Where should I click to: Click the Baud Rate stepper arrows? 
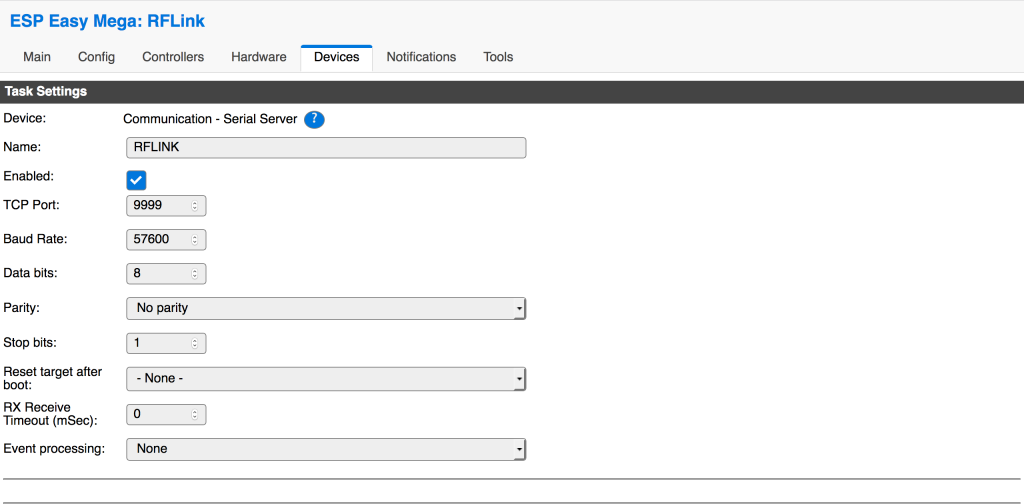(x=195, y=239)
